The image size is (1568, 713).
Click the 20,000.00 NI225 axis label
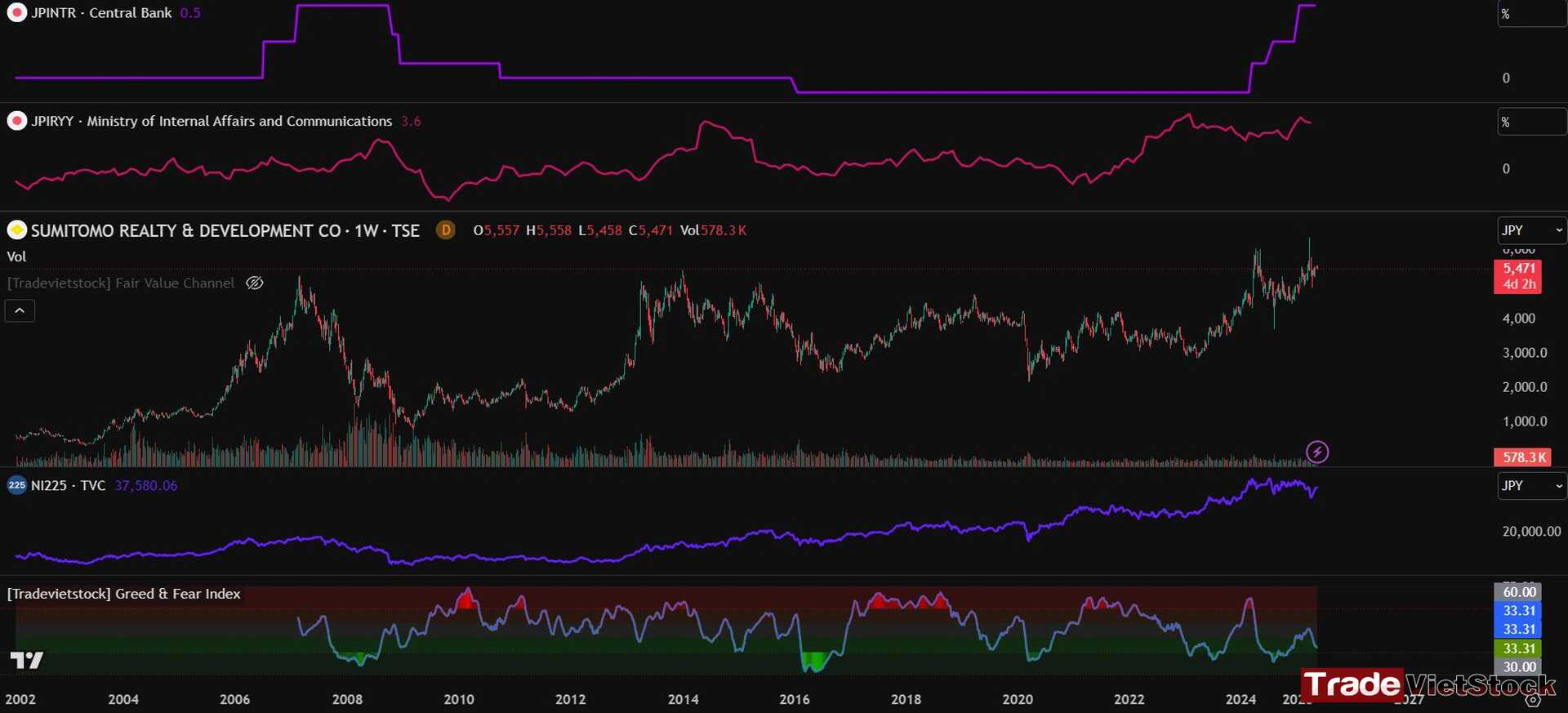pos(1531,532)
